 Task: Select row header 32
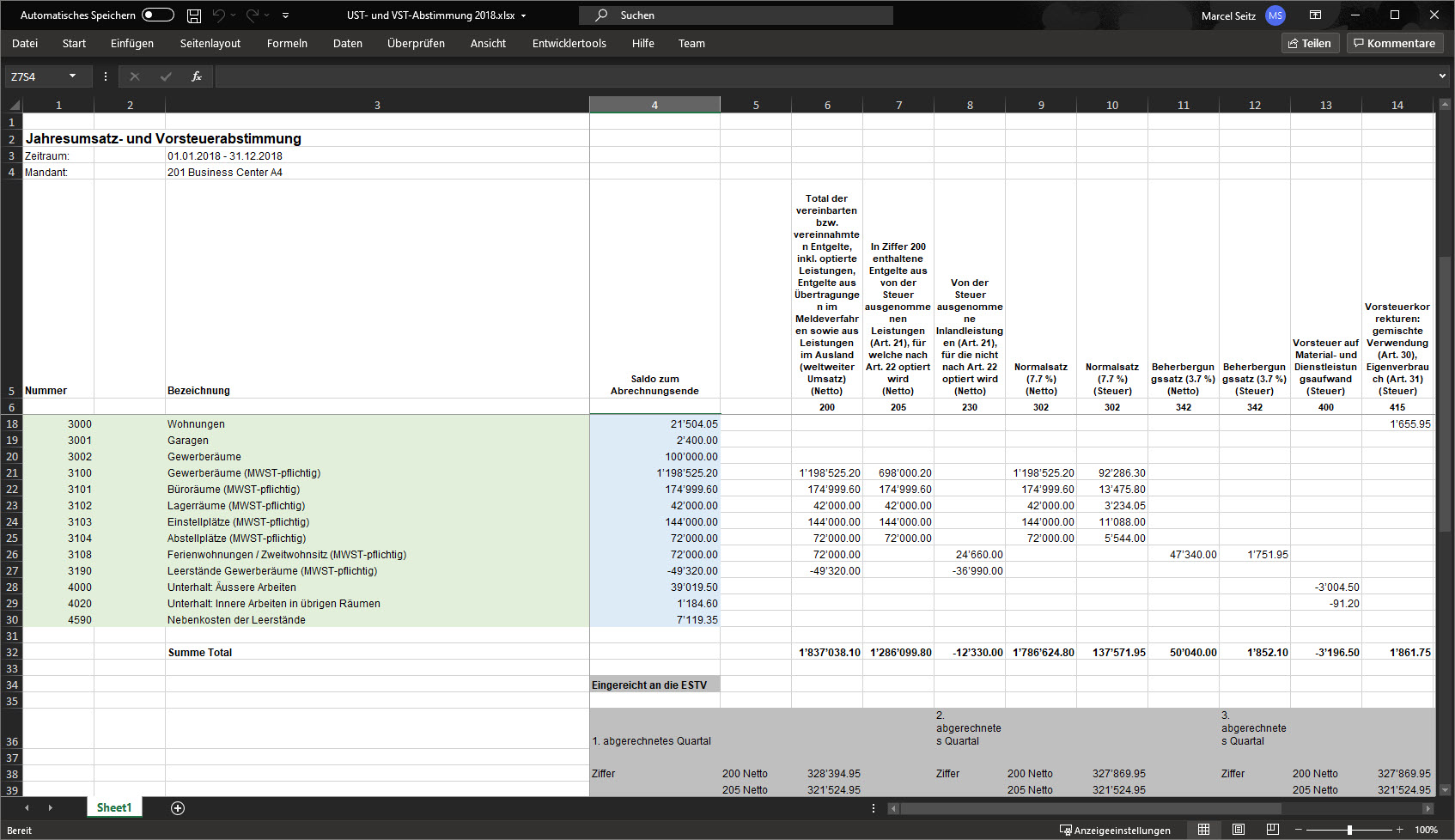(x=12, y=652)
